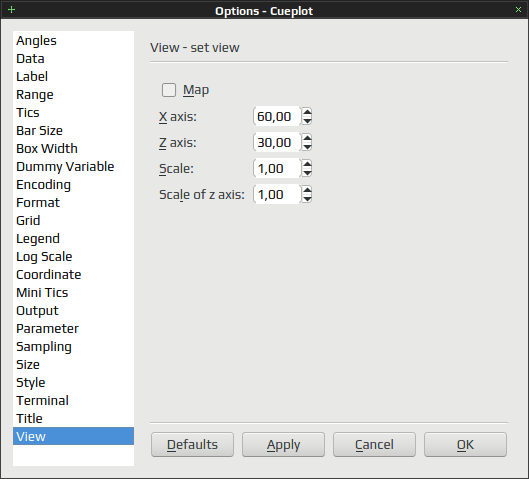The width and height of the screenshot is (529, 479).
Task: Click the Z axis input field
Action: coord(277,142)
